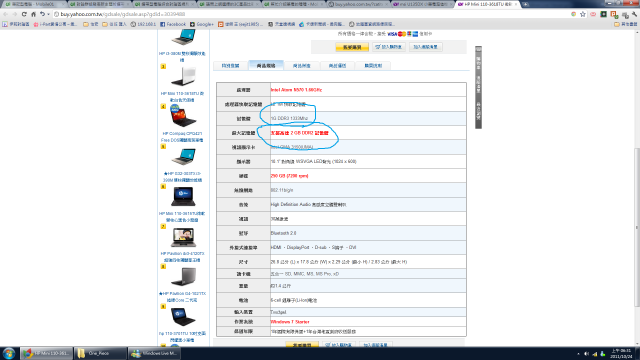
Task: Click the page vertical scrollbar thumb
Action: coord(637,227)
